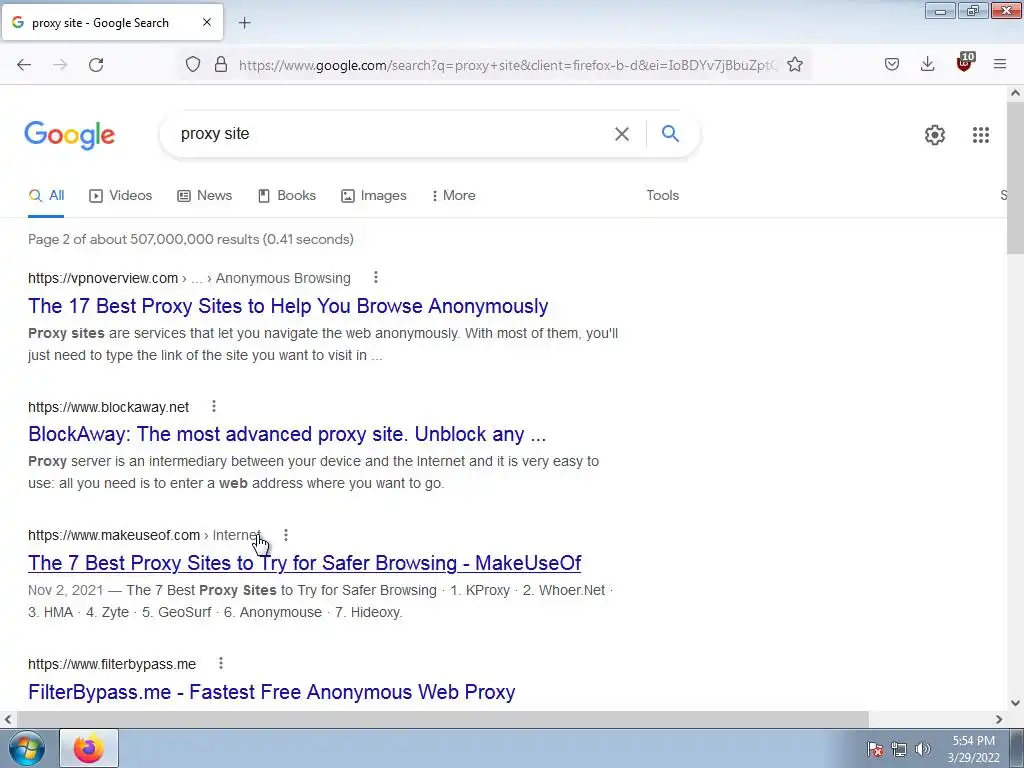Open options for the blockaway.net result
This screenshot has height=768, width=1024.
pyautogui.click(x=214, y=406)
